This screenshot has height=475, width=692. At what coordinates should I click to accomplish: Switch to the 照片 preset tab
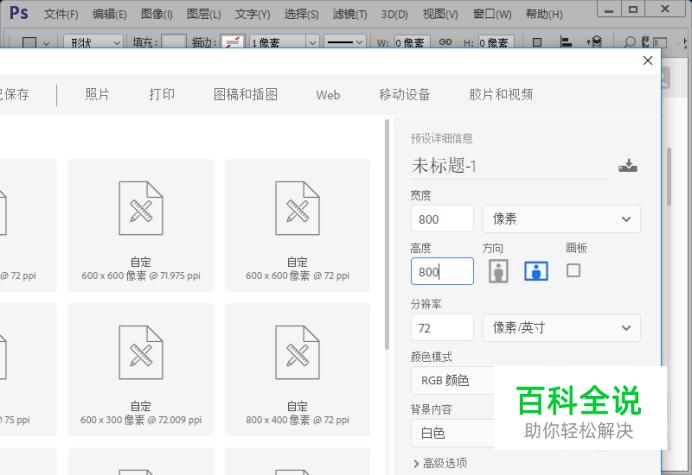[x=97, y=94]
